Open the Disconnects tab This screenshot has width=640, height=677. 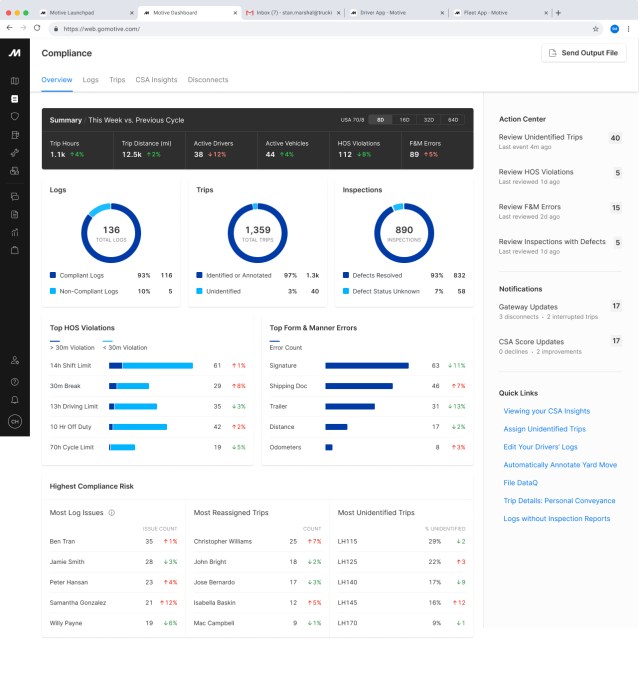click(x=208, y=80)
